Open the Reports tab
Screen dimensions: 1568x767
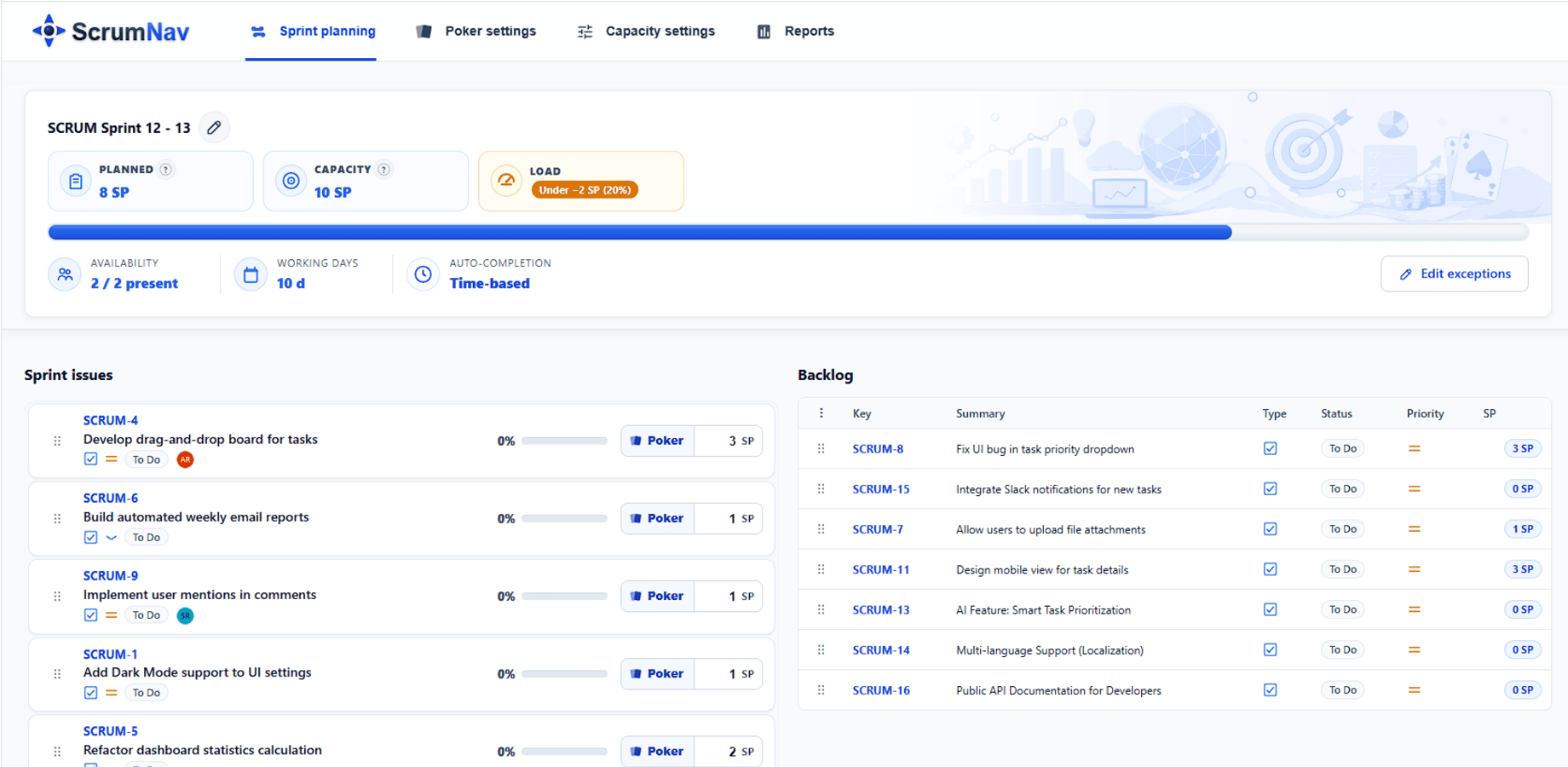[x=796, y=32]
